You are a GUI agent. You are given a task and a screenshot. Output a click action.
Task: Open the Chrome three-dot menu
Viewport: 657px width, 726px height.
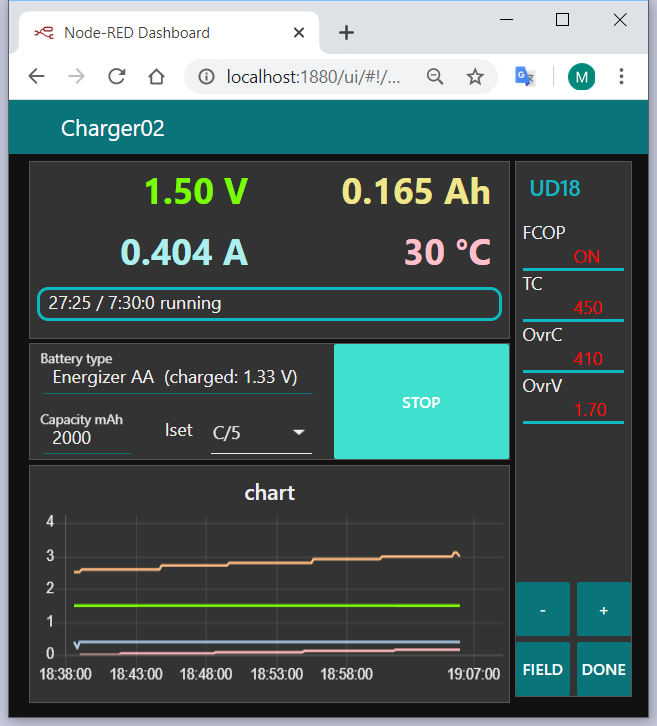pos(621,76)
